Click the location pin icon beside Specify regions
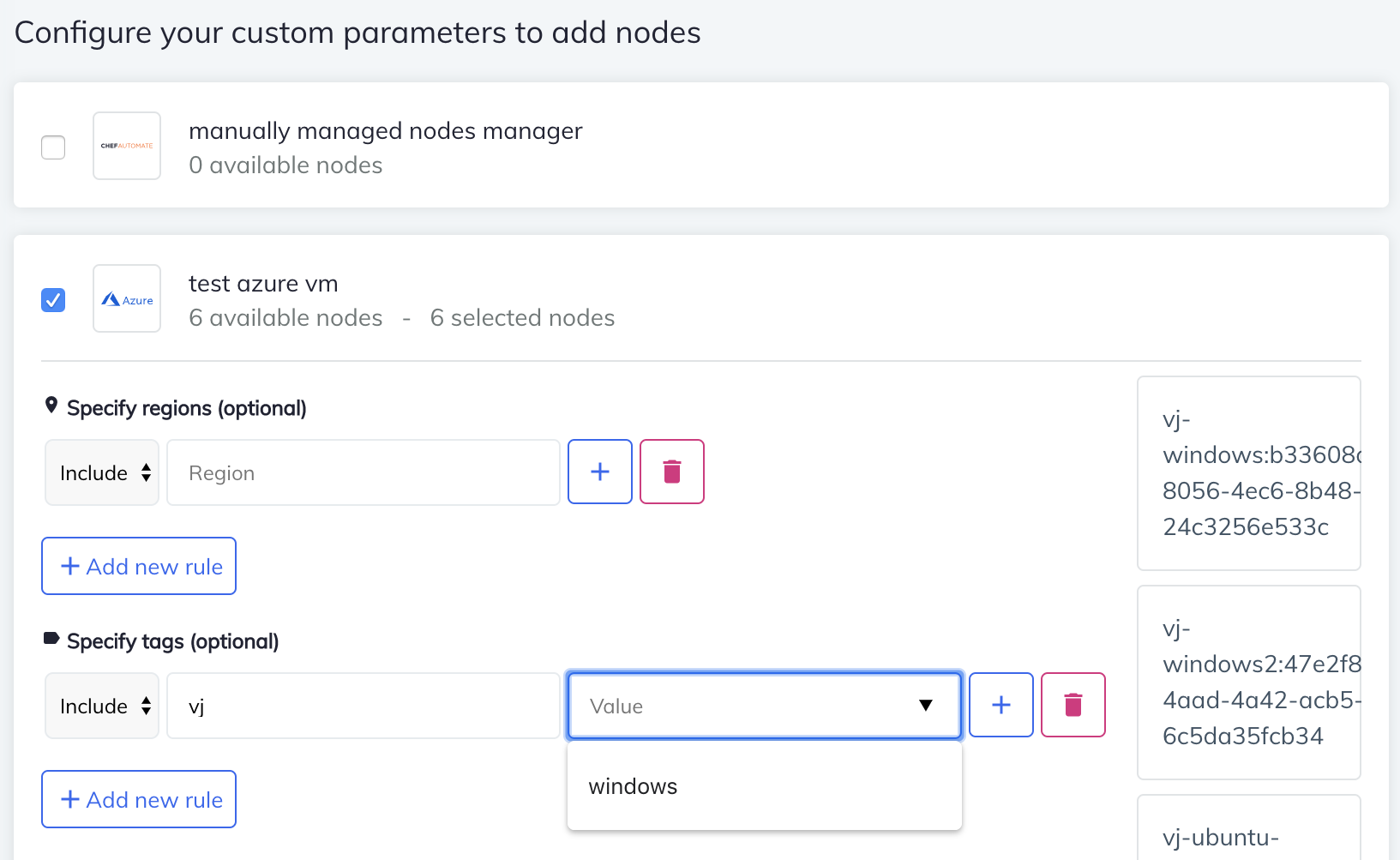 click(x=51, y=406)
